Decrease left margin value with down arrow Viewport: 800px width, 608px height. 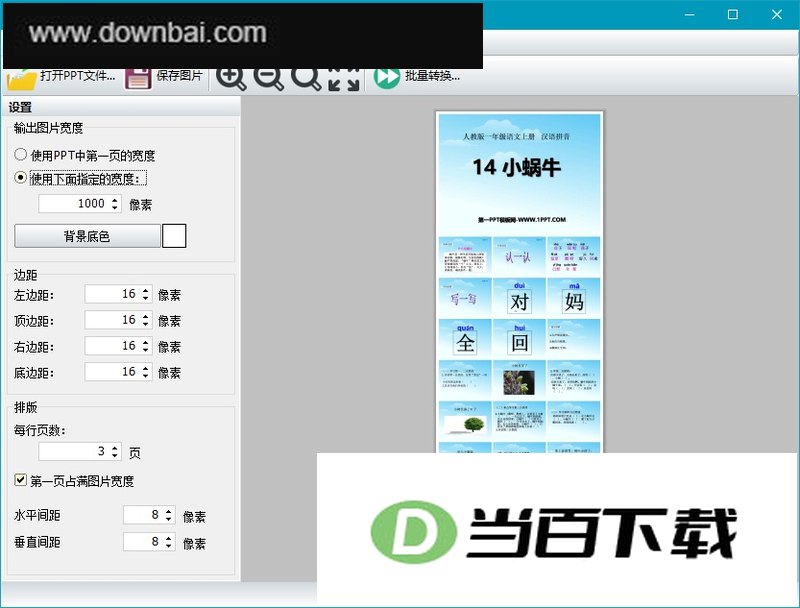tap(146, 298)
